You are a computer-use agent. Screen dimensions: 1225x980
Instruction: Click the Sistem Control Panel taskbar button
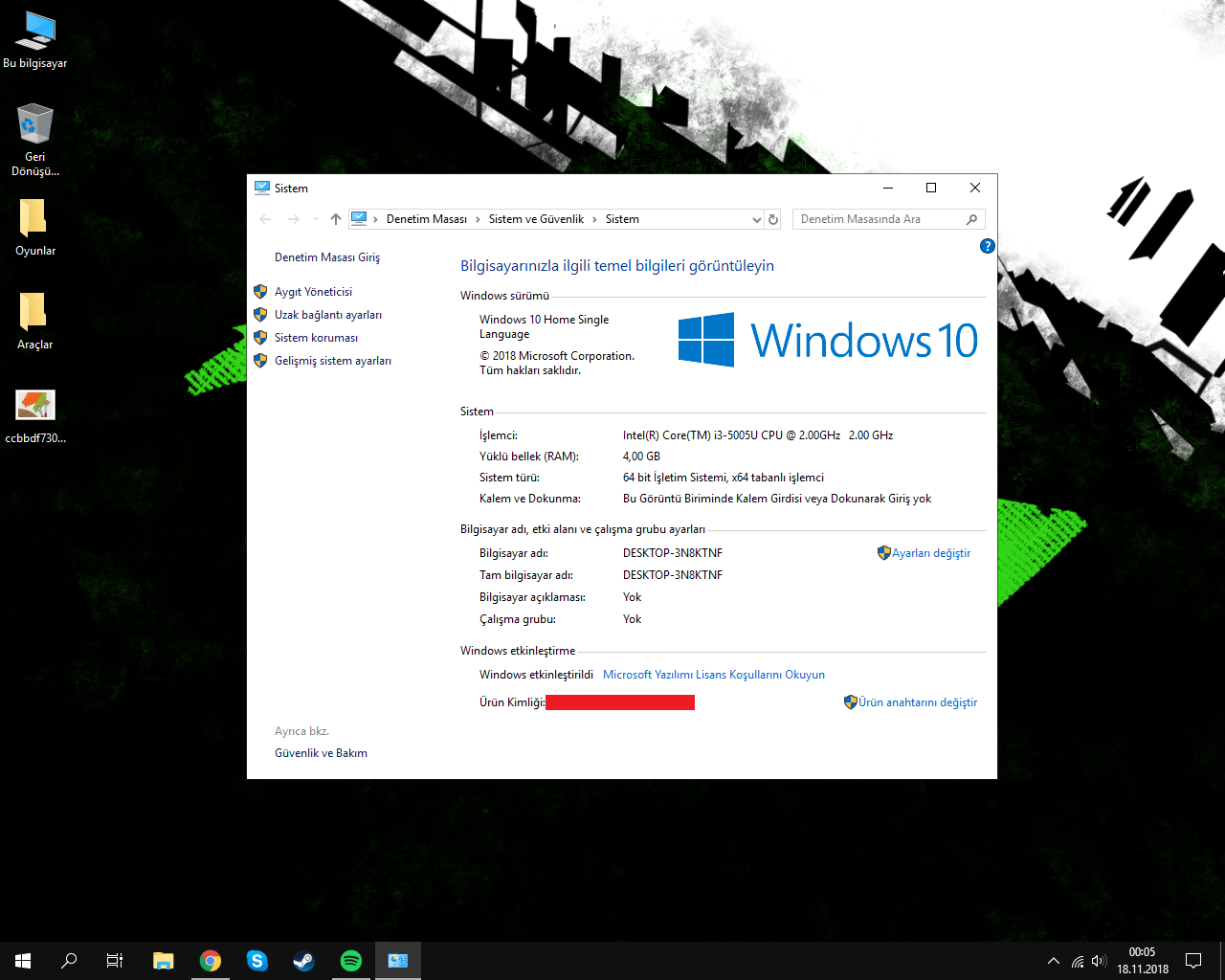[398, 961]
